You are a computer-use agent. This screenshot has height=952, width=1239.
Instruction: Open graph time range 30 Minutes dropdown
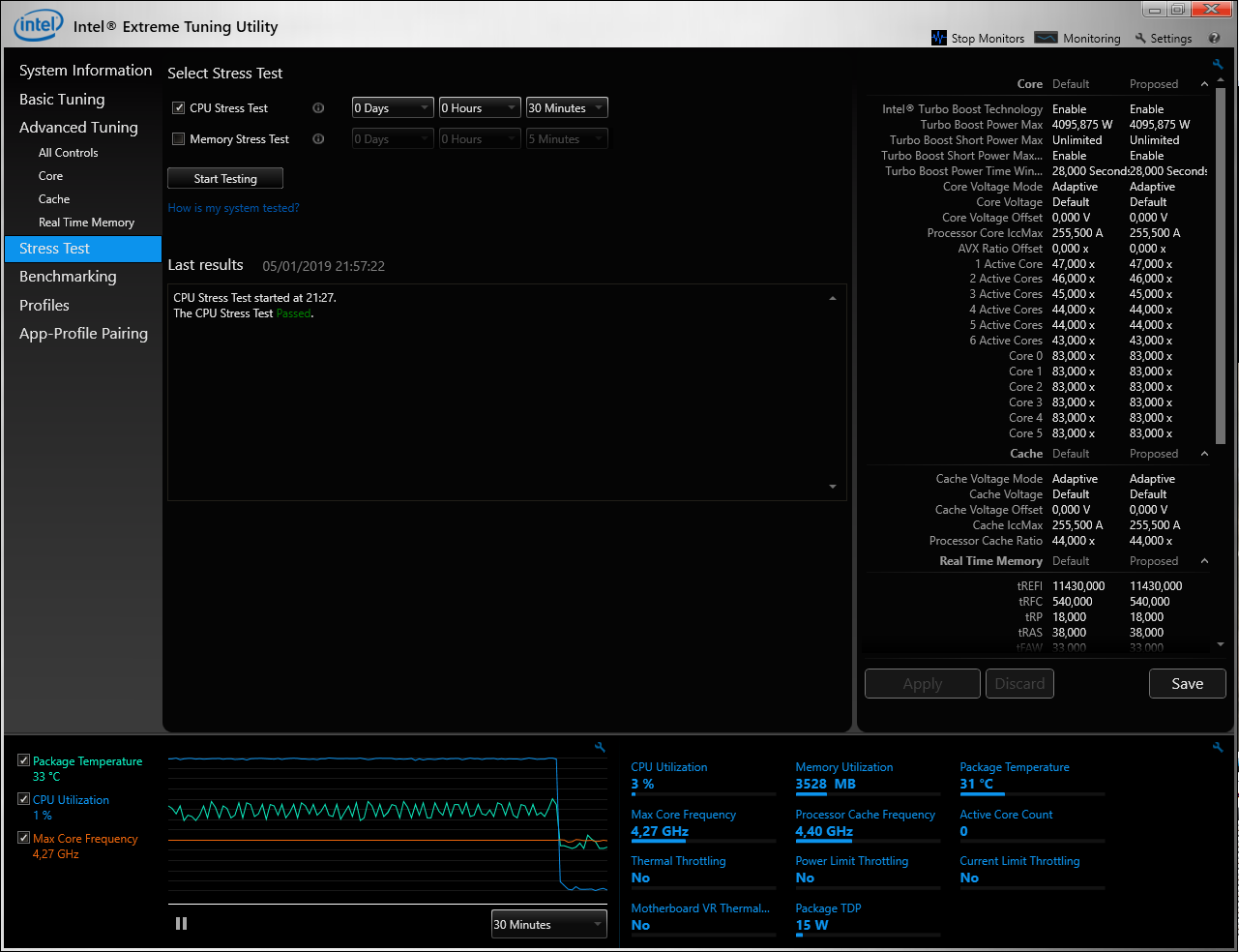pos(548,925)
